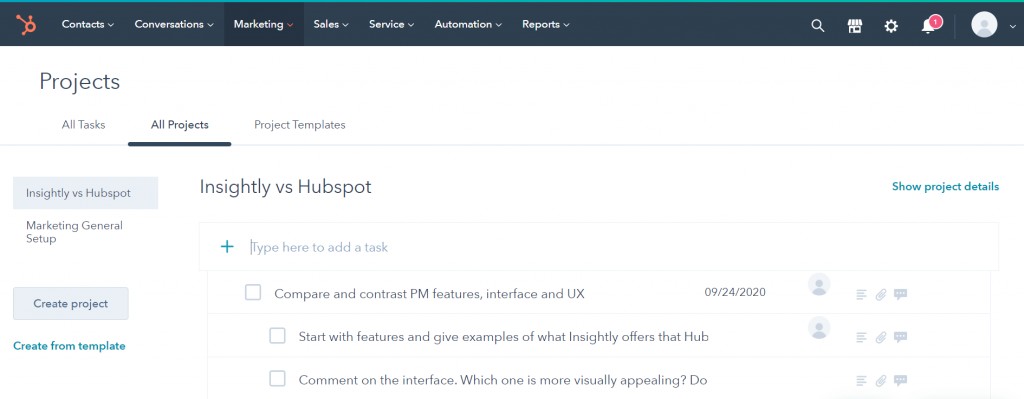Click the Create project button
The image size is (1024, 399).
click(71, 304)
